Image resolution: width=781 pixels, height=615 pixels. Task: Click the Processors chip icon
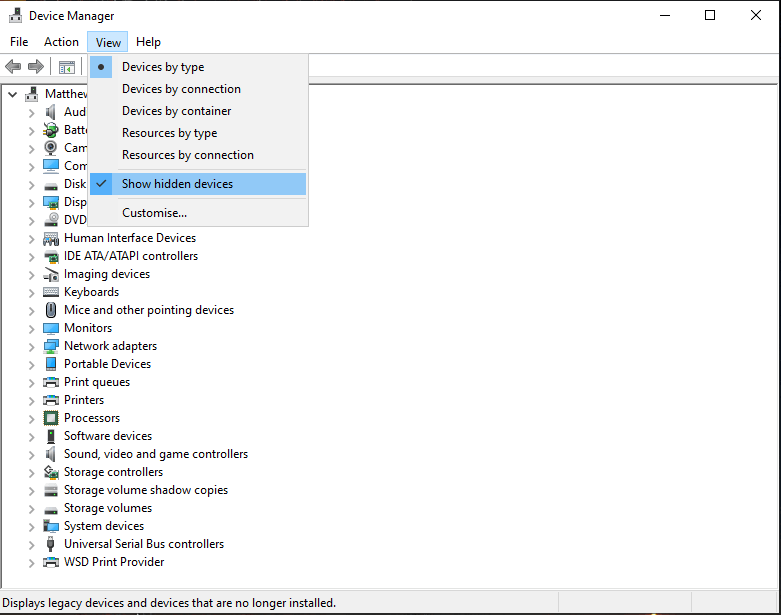[51, 418]
